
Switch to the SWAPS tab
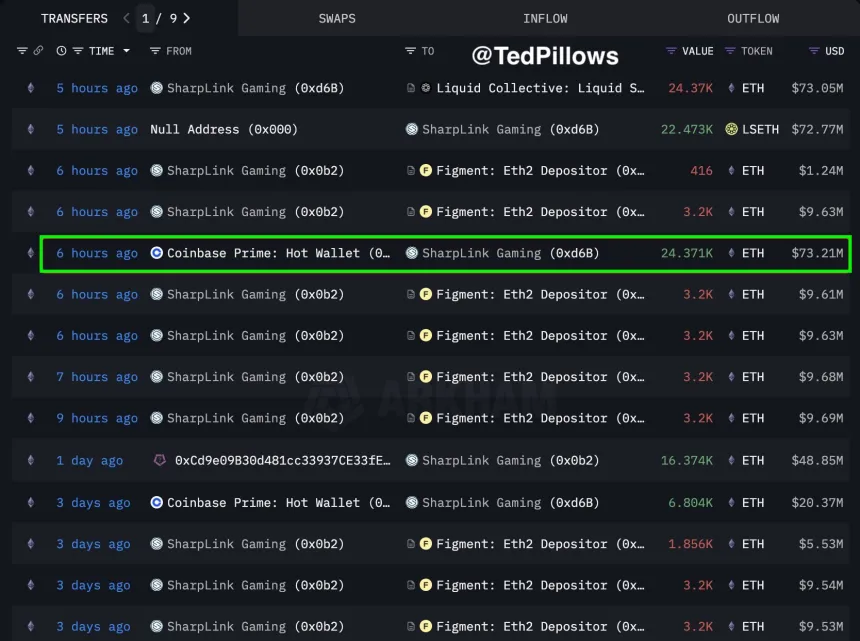(336, 18)
